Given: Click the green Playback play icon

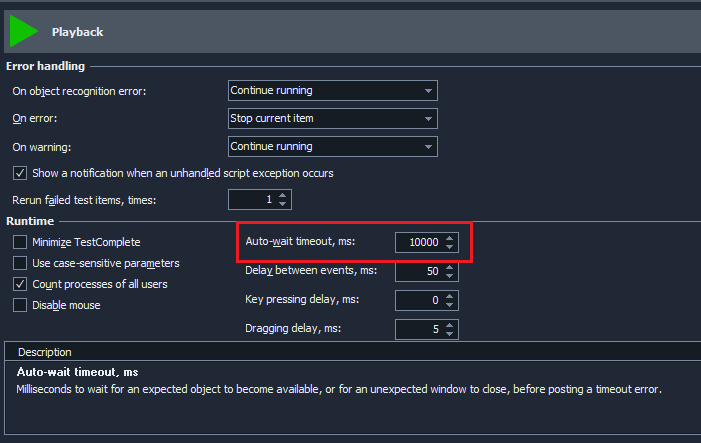Looking at the screenshot, I should tap(23, 31).
